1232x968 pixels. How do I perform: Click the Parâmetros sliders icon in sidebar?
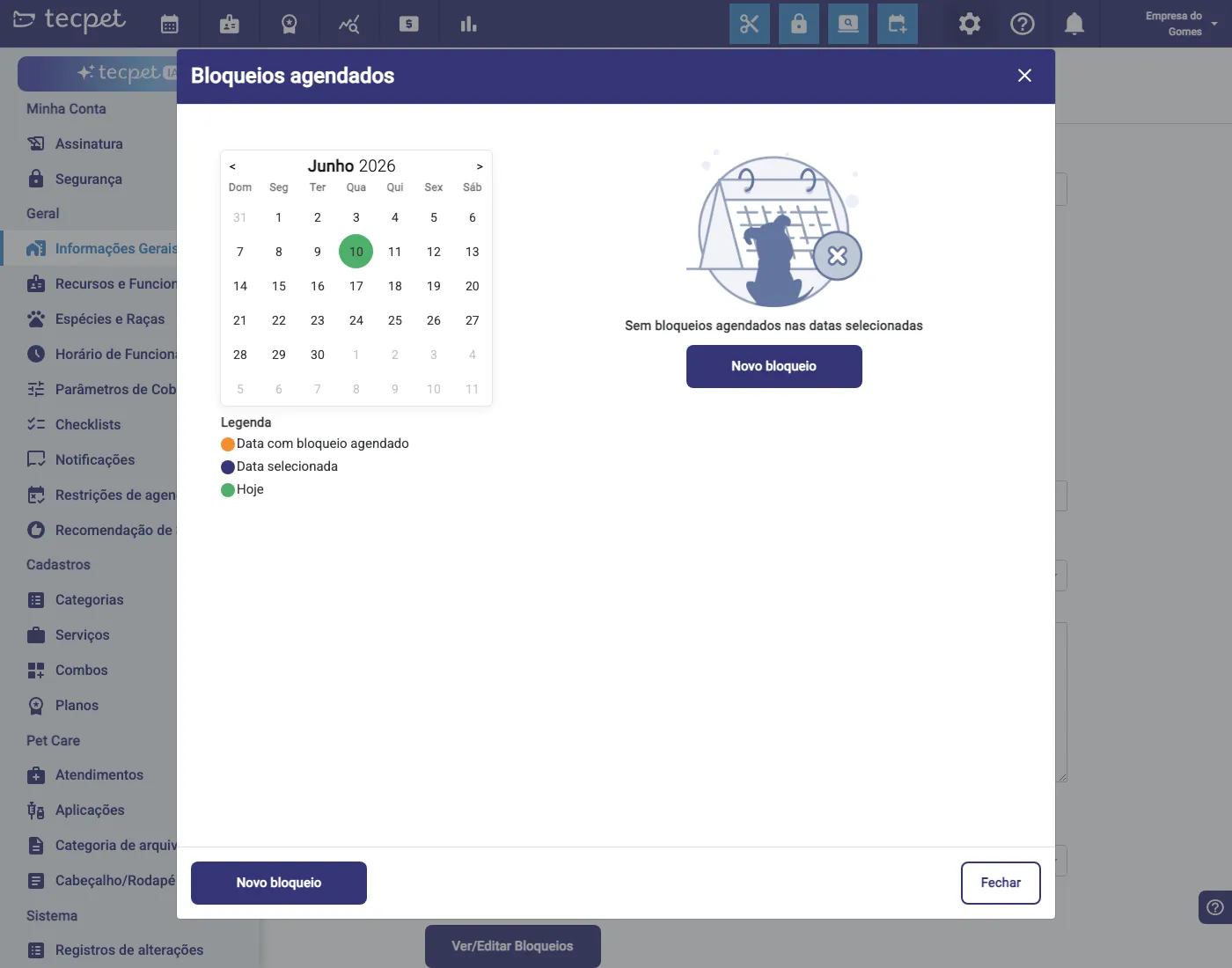click(36, 389)
